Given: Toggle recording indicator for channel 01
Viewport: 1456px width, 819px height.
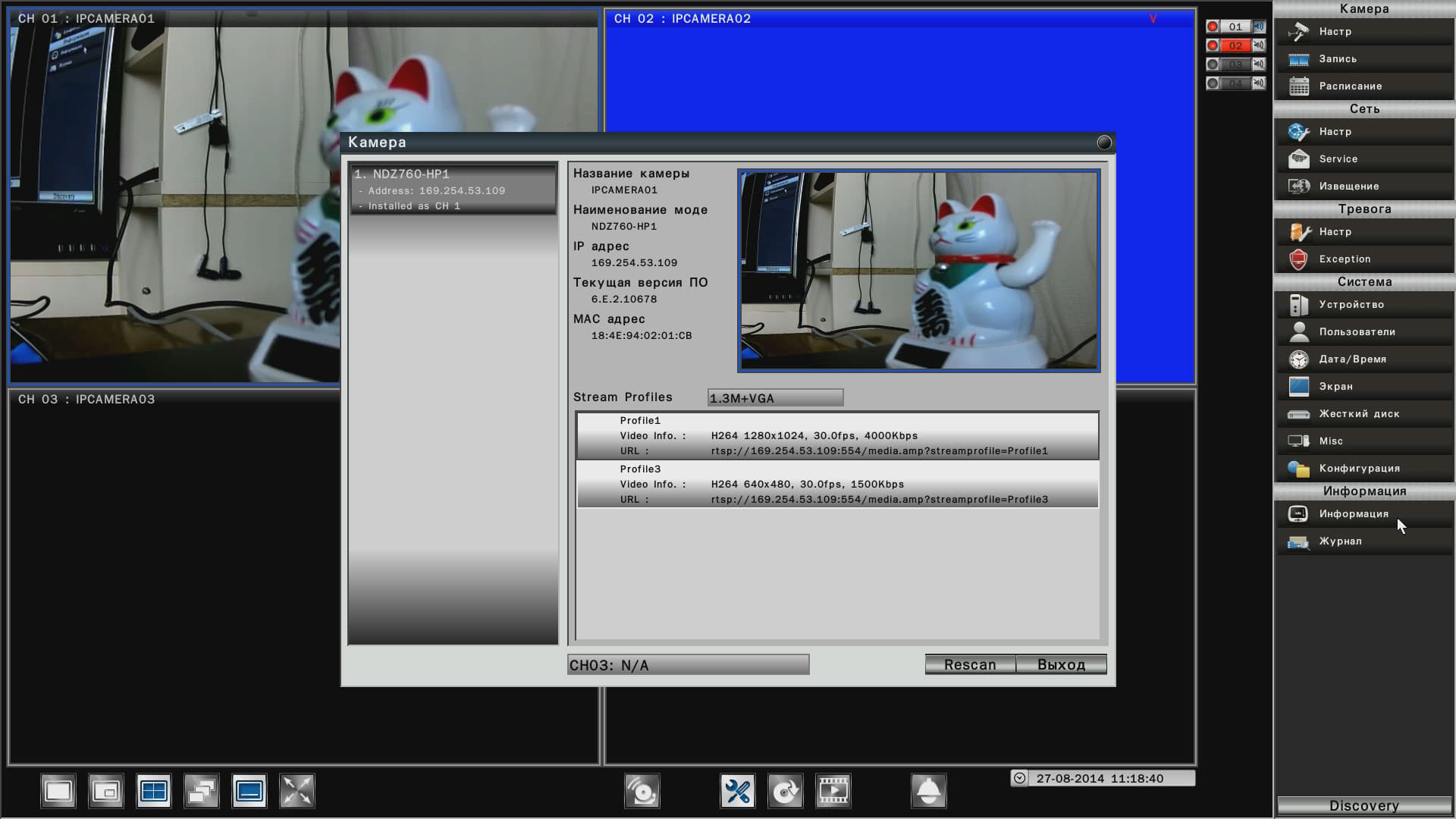Looking at the screenshot, I should point(1213,27).
